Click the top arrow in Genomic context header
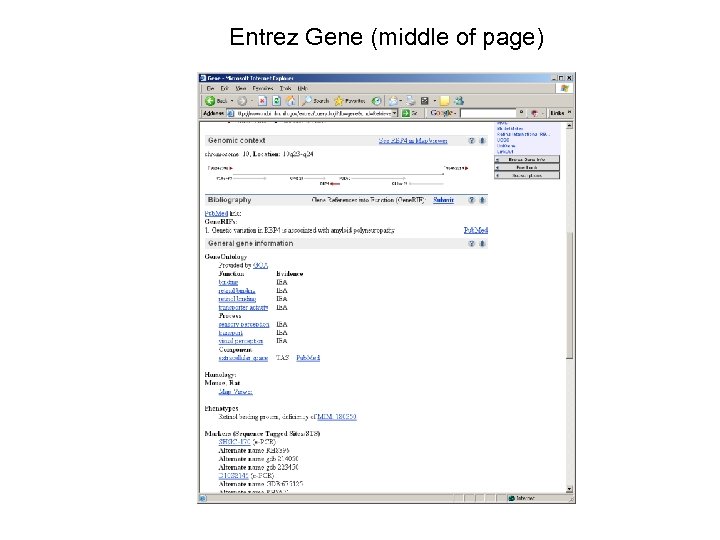Image resolution: width=720 pixels, height=540 pixels. [482, 141]
